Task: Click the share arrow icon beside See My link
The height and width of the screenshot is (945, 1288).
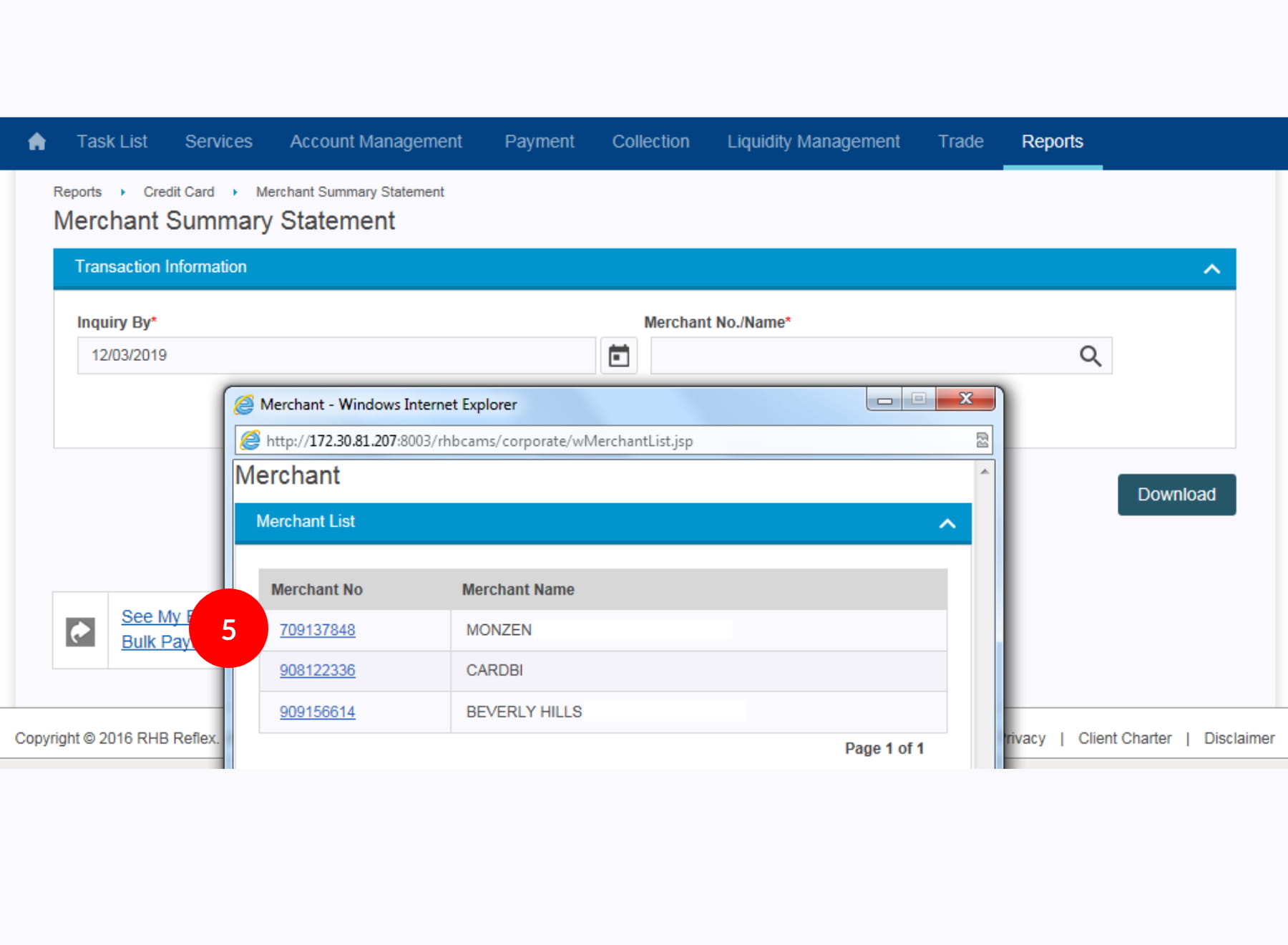Action: click(80, 631)
